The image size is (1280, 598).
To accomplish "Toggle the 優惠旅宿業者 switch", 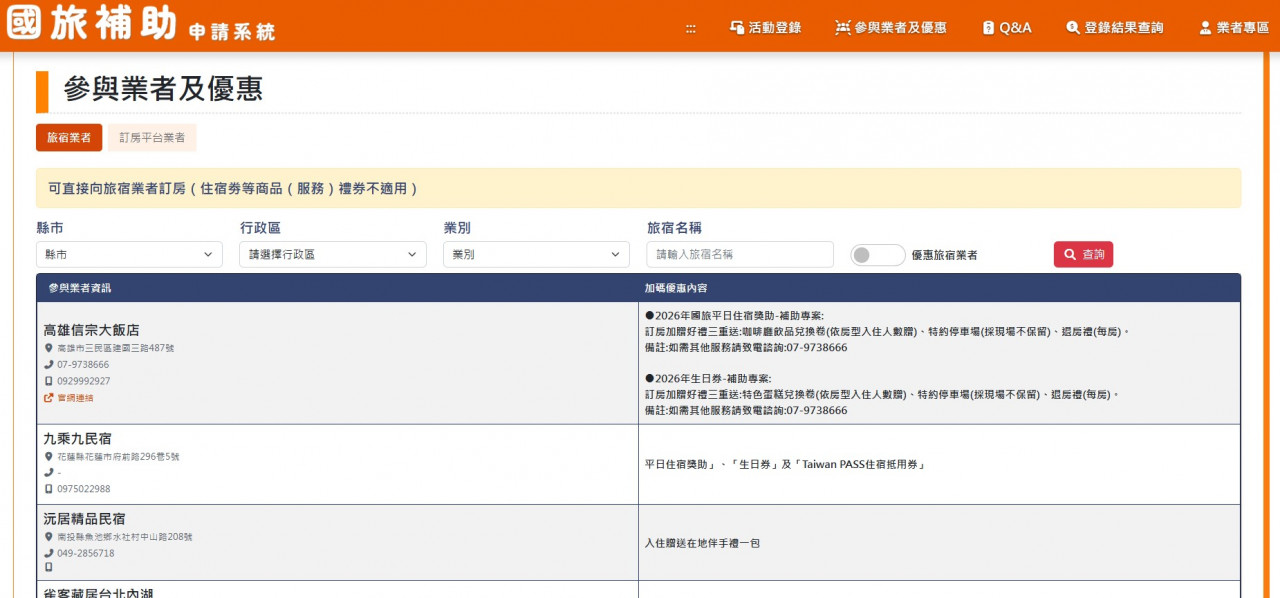I will [878, 255].
